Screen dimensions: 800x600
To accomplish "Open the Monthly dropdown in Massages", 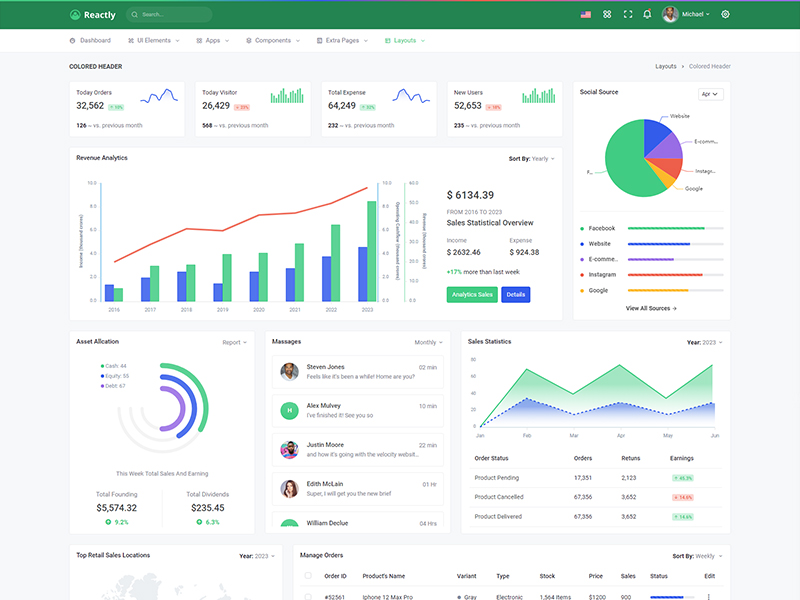I will [x=429, y=342].
